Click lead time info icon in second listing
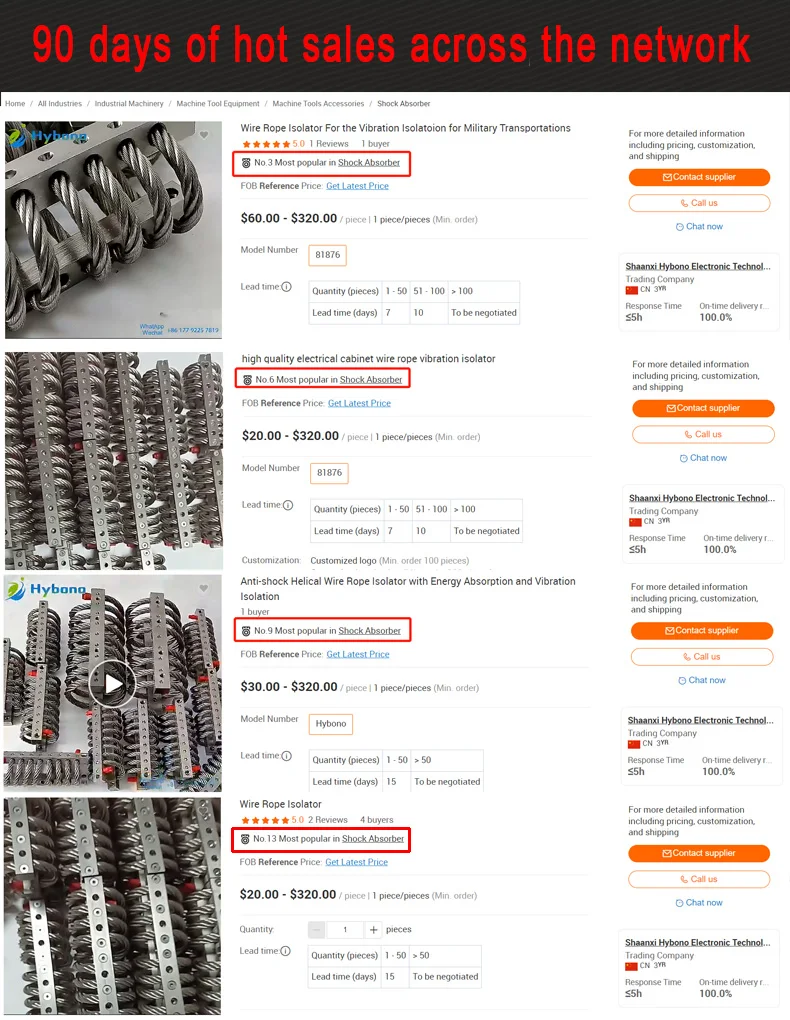Viewport: 790px width, 1020px height. (x=288, y=505)
